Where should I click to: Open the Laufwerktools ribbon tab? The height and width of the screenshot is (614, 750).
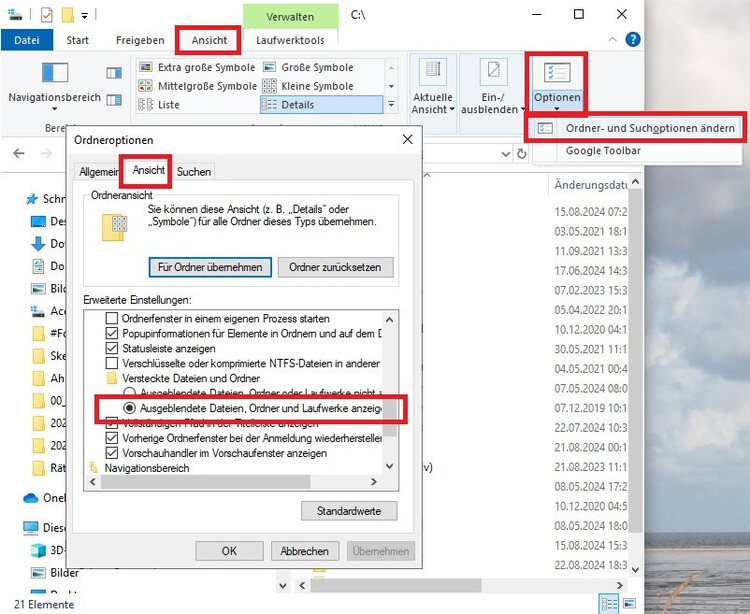(x=290, y=40)
